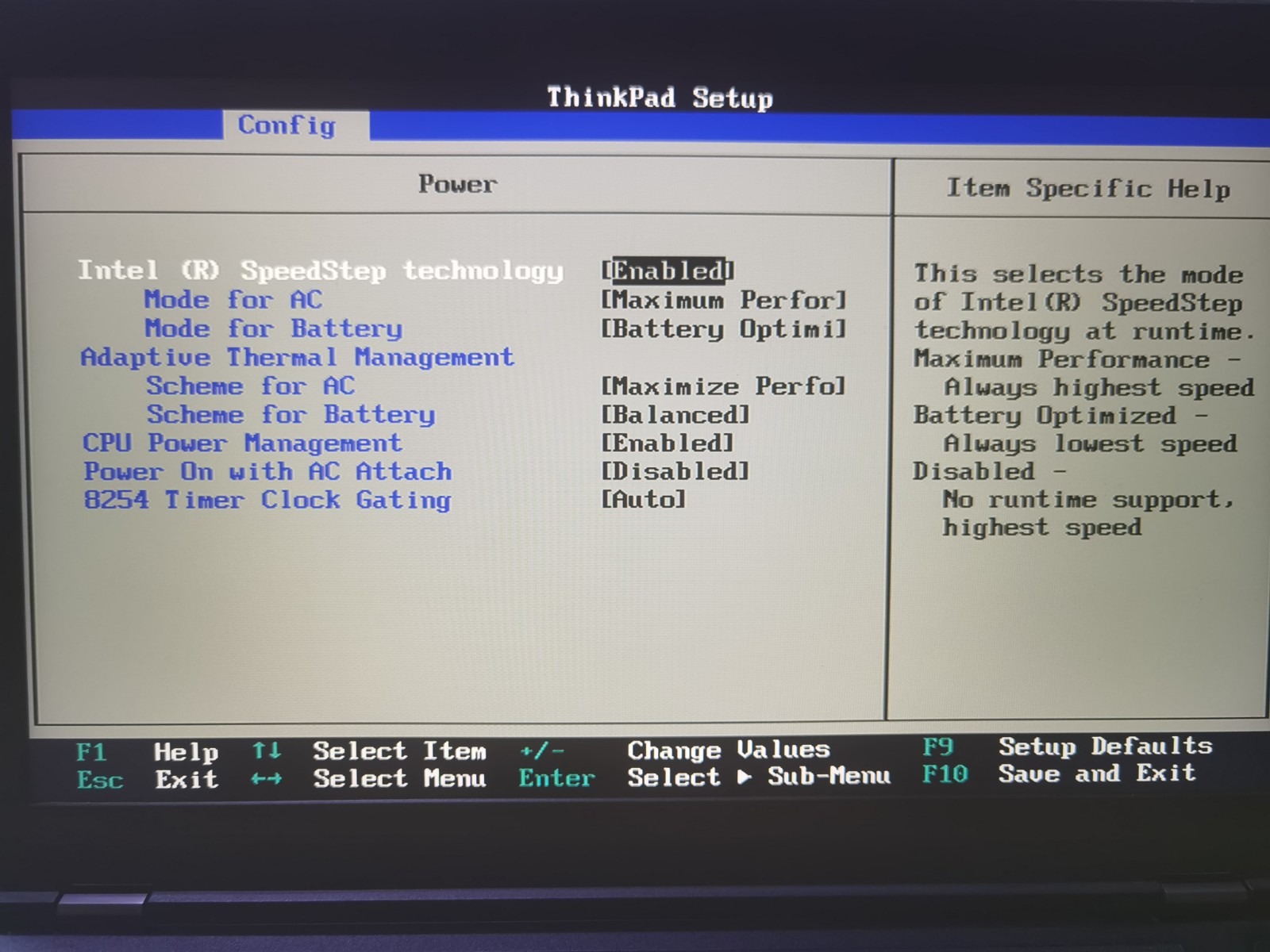Select CPU Power Management option
This screenshot has width=1270, height=952.
(x=243, y=443)
